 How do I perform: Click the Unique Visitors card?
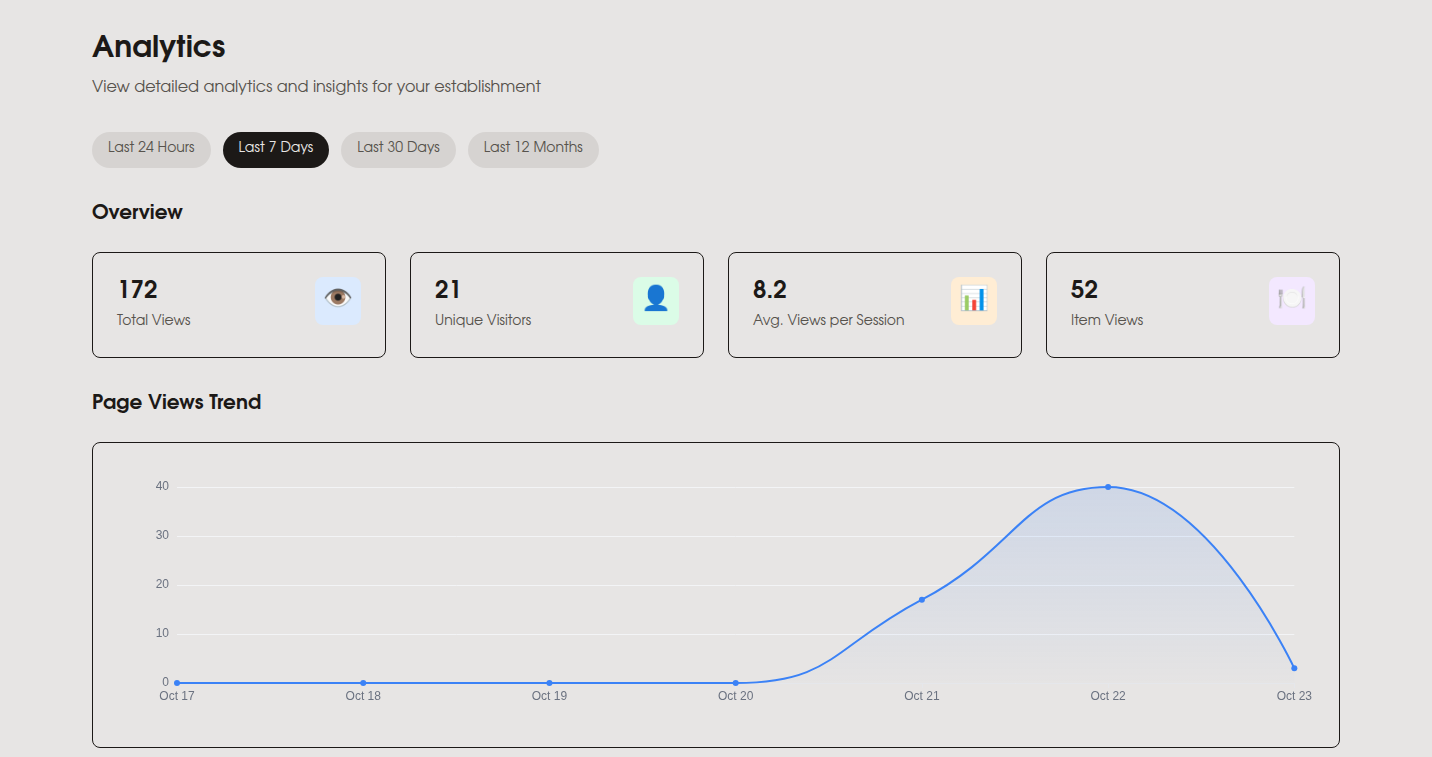556,304
